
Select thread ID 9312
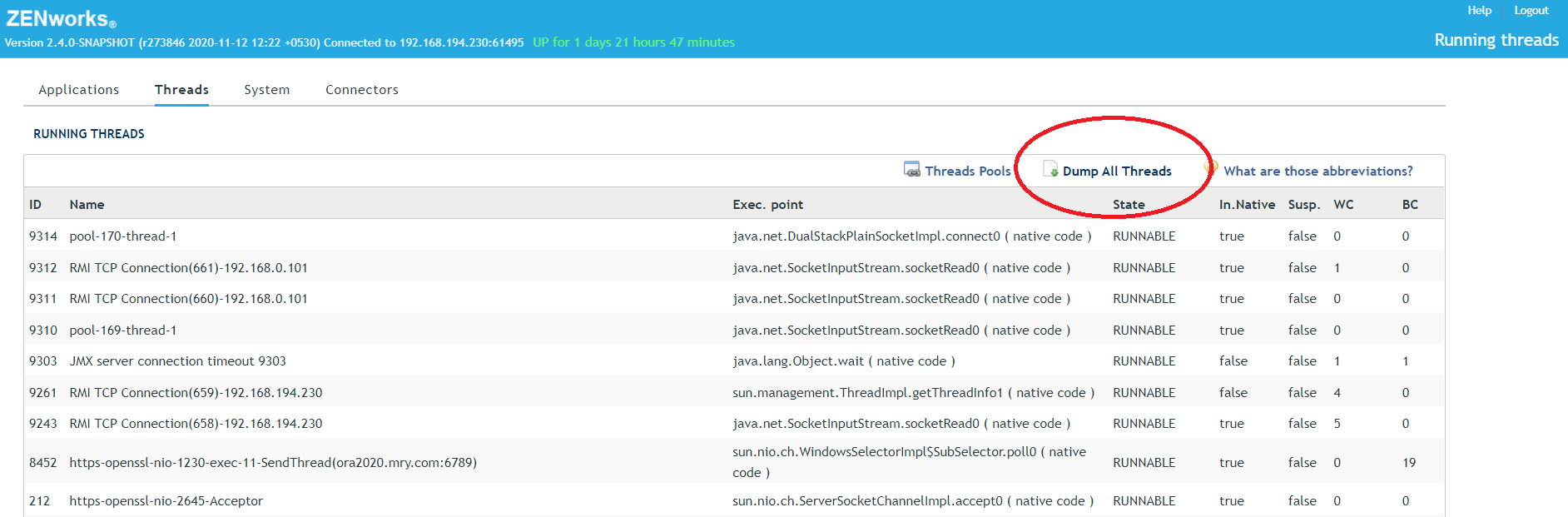43,268
